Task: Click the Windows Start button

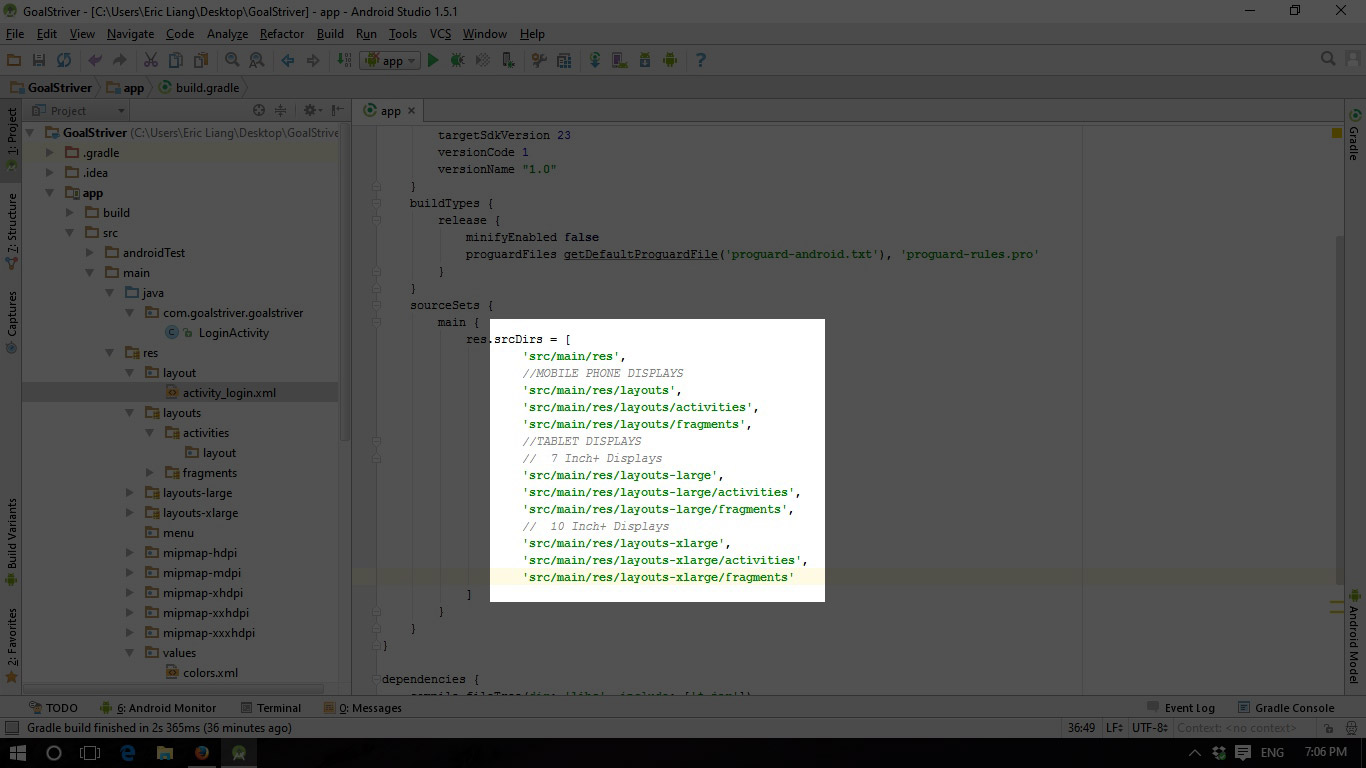Action: 18,752
